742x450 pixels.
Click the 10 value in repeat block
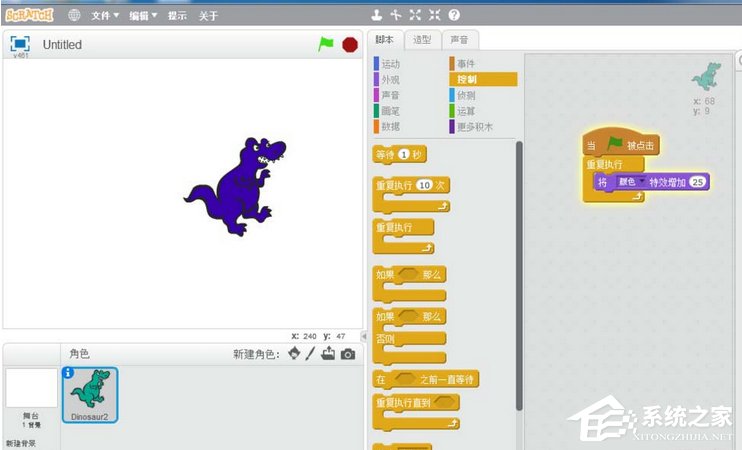click(424, 185)
